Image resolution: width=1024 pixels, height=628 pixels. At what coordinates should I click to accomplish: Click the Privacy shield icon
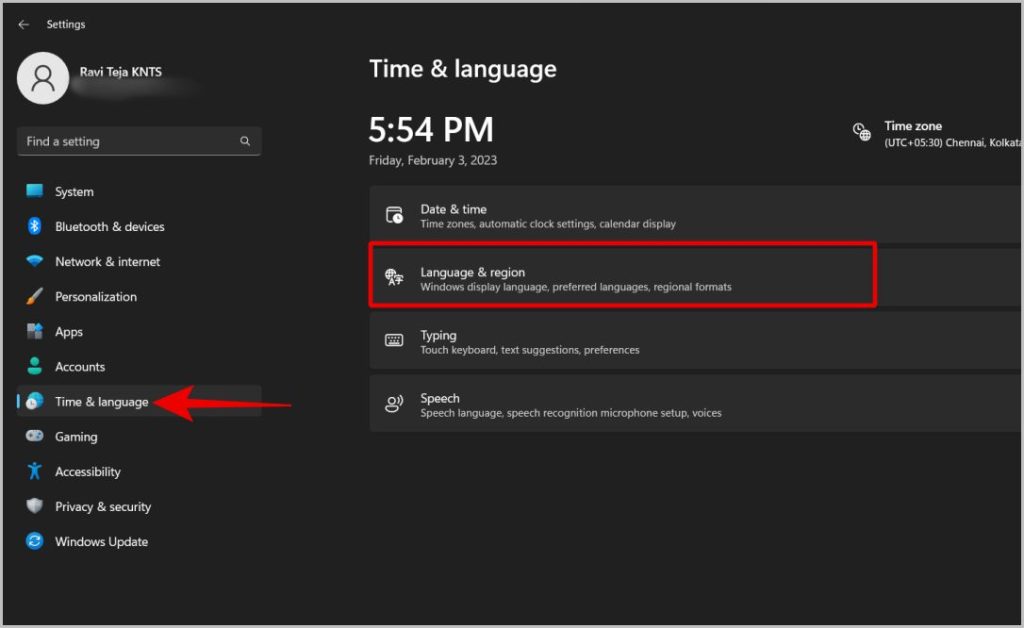(35, 506)
